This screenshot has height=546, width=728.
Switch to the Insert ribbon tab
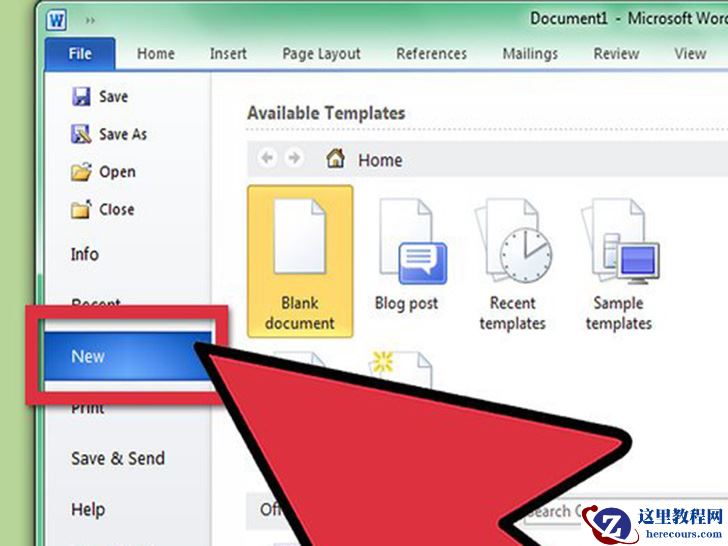[228, 54]
